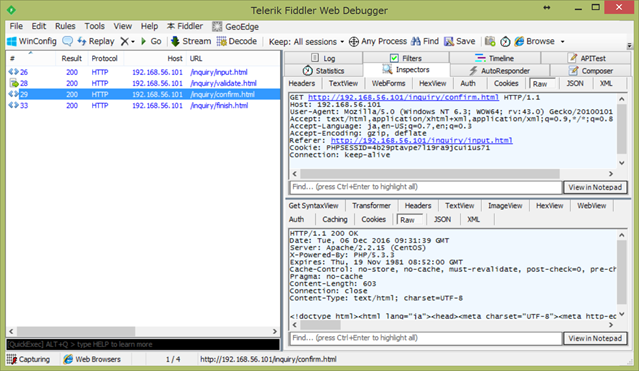
Task: Open the Help menu
Action: 149,26
